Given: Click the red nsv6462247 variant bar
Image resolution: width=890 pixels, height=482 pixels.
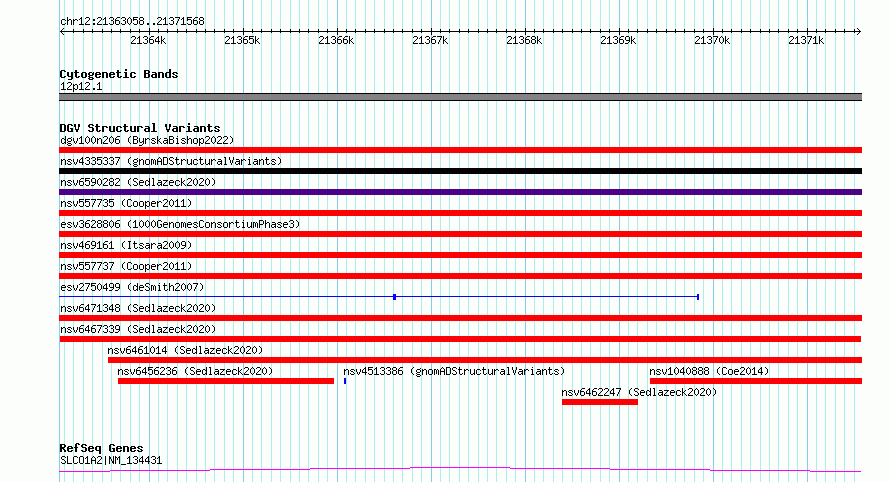Looking at the screenshot, I should pyautogui.click(x=600, y=402).
